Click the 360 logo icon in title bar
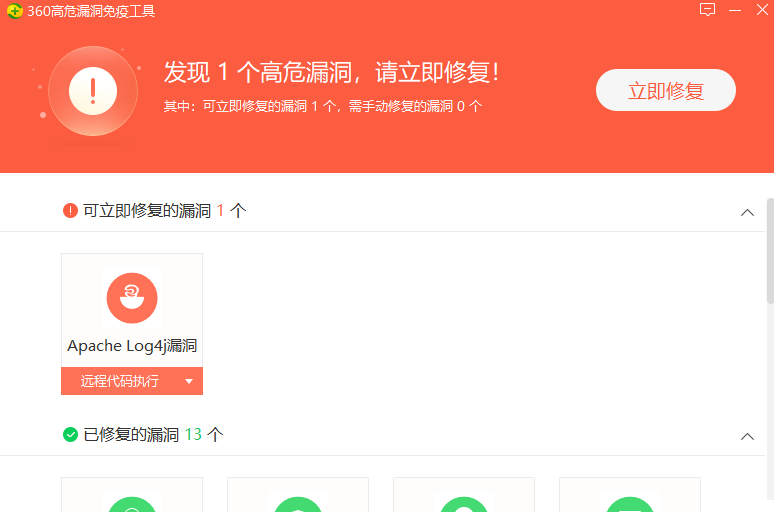The width and height of the screenshot is (774, 513). (x=15, y=11)
